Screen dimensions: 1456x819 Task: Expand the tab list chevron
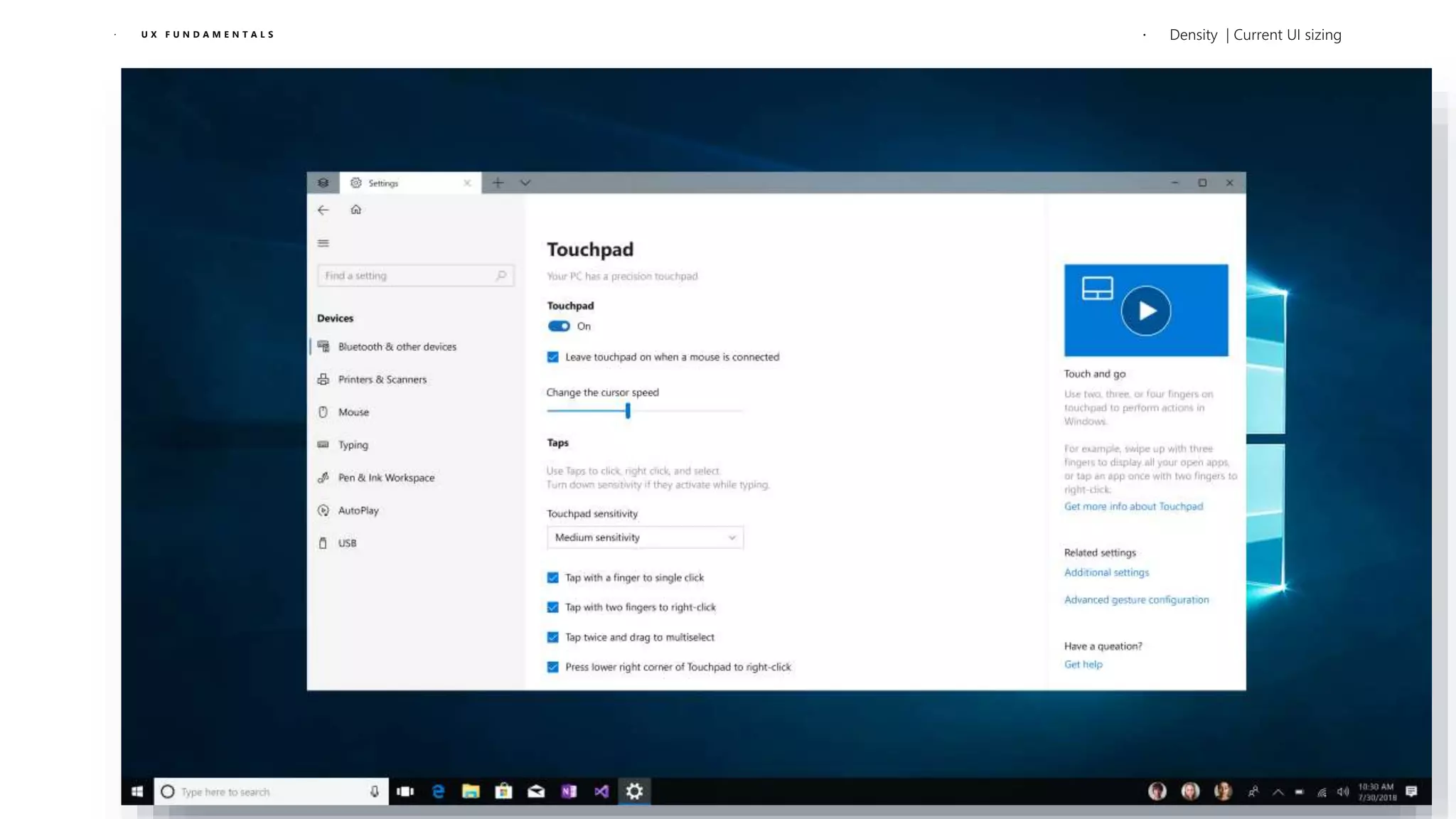525,183
